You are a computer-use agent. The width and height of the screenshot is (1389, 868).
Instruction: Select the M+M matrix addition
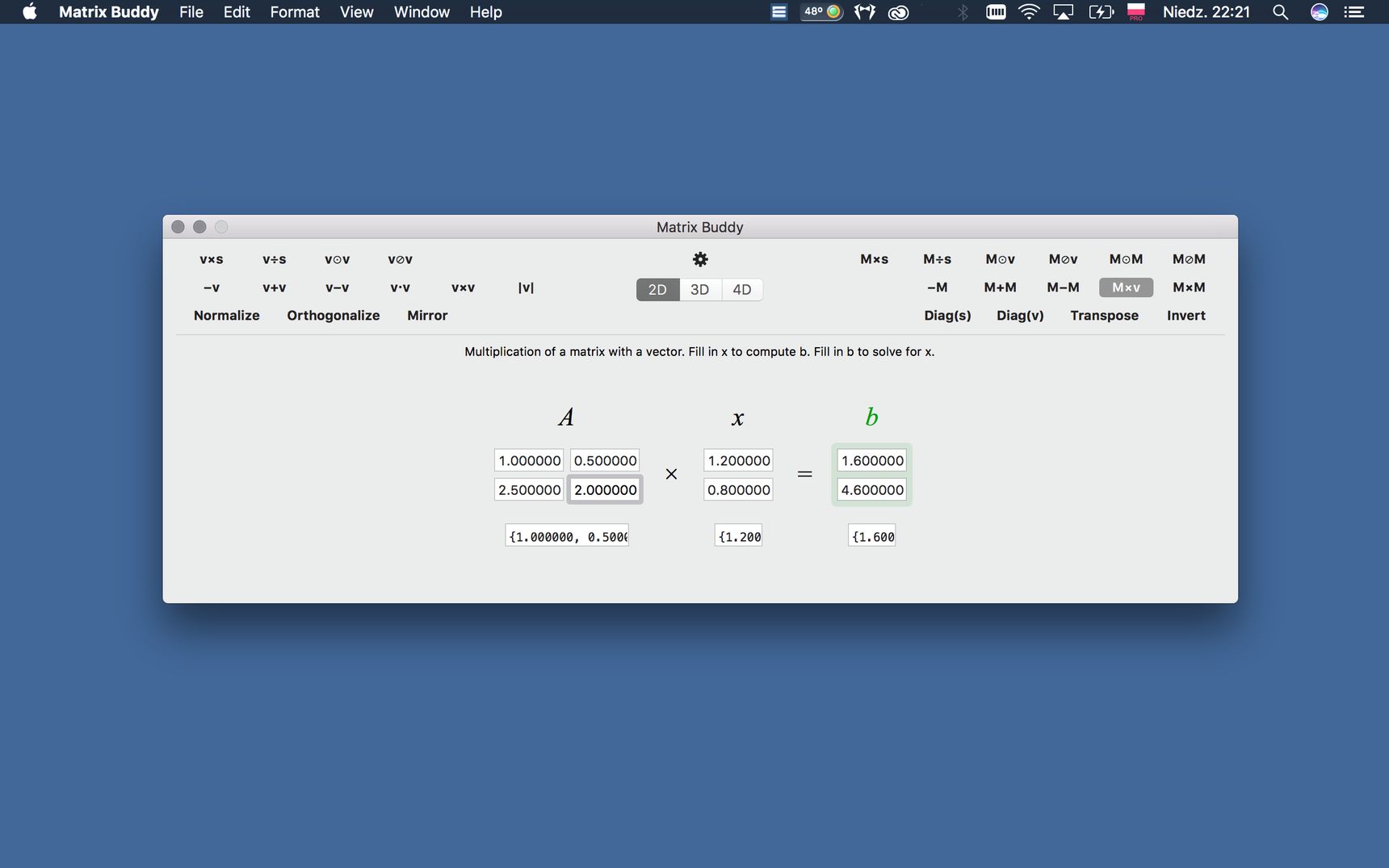click(x=1001, y=287)
